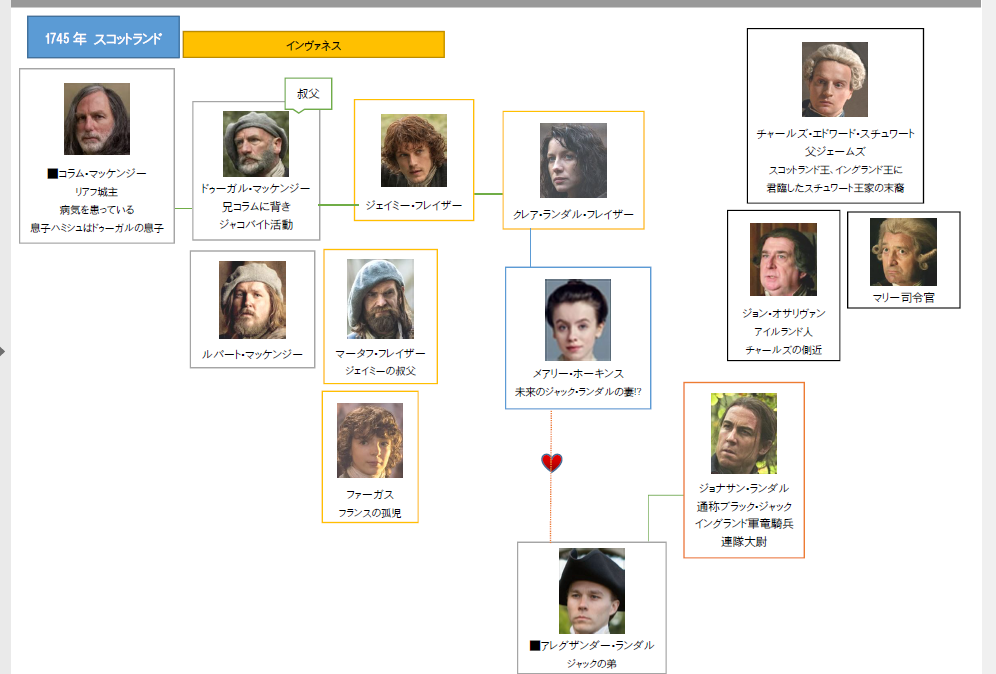Click the マリー司令官 portrait
The image size is (996, 674).
[903, 252]
